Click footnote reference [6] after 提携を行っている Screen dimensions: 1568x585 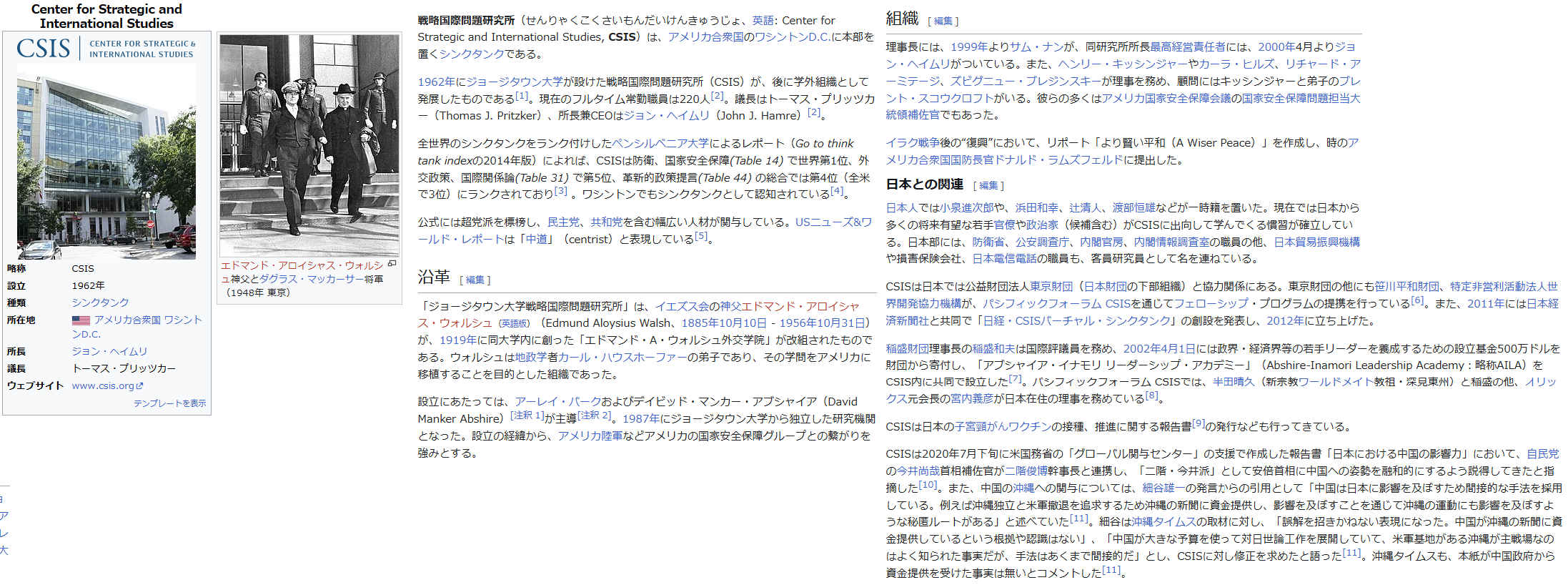coord(1417,301)
